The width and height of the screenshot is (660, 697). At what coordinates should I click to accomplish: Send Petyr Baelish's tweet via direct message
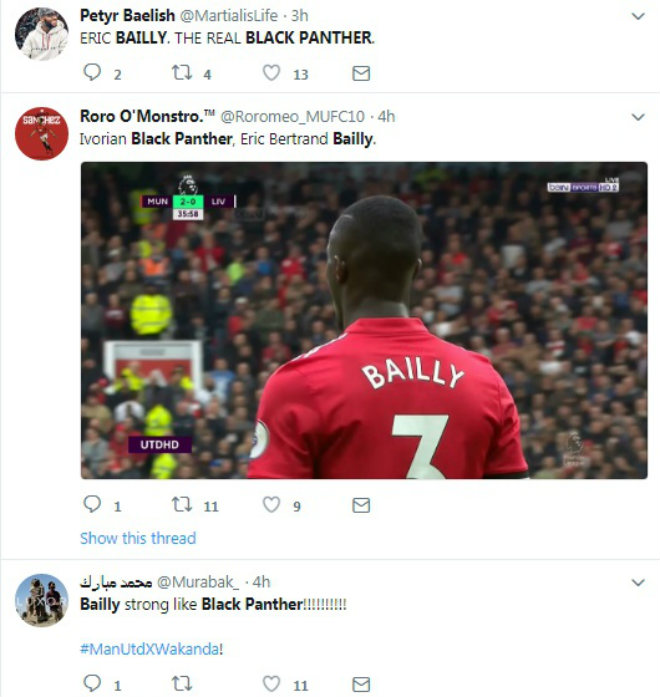361,73
